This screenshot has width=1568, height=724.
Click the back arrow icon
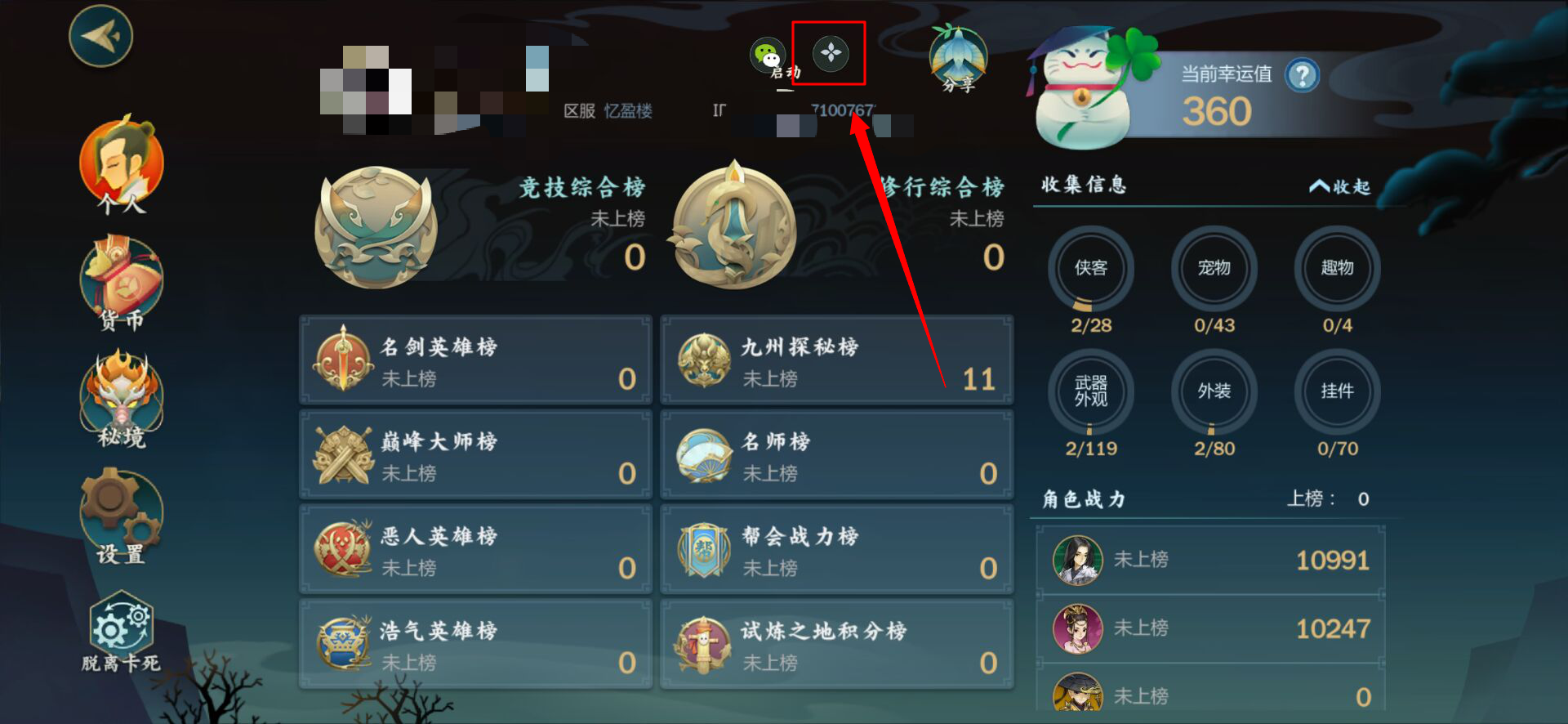click(x=101, y=36)
